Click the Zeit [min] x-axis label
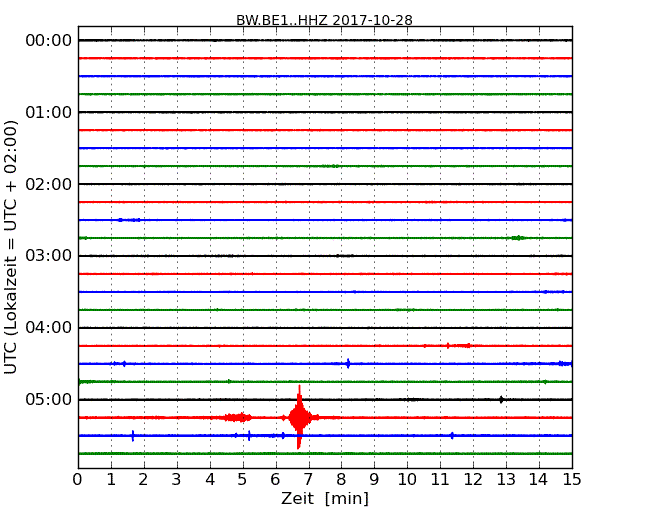Screen dimensions: 650x520 click(x=325, y=498)
